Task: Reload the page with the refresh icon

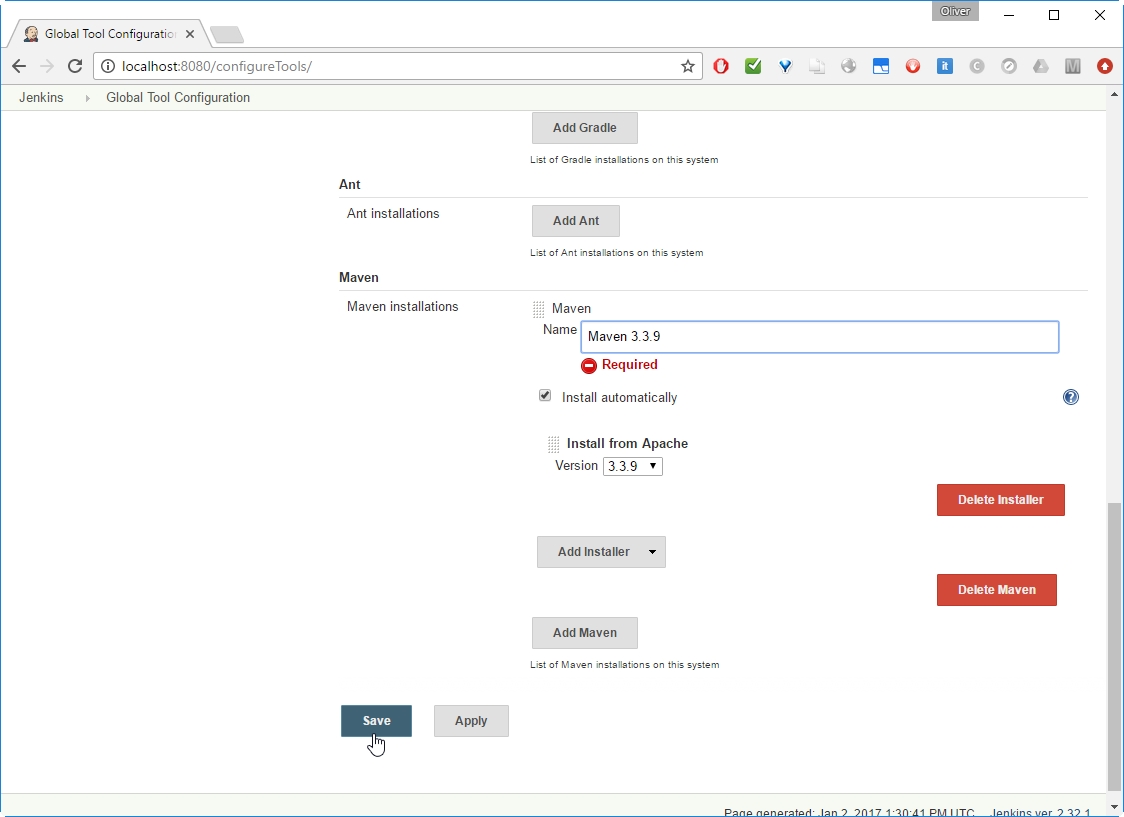Action: pyautogui.click(x=74, y=66)
